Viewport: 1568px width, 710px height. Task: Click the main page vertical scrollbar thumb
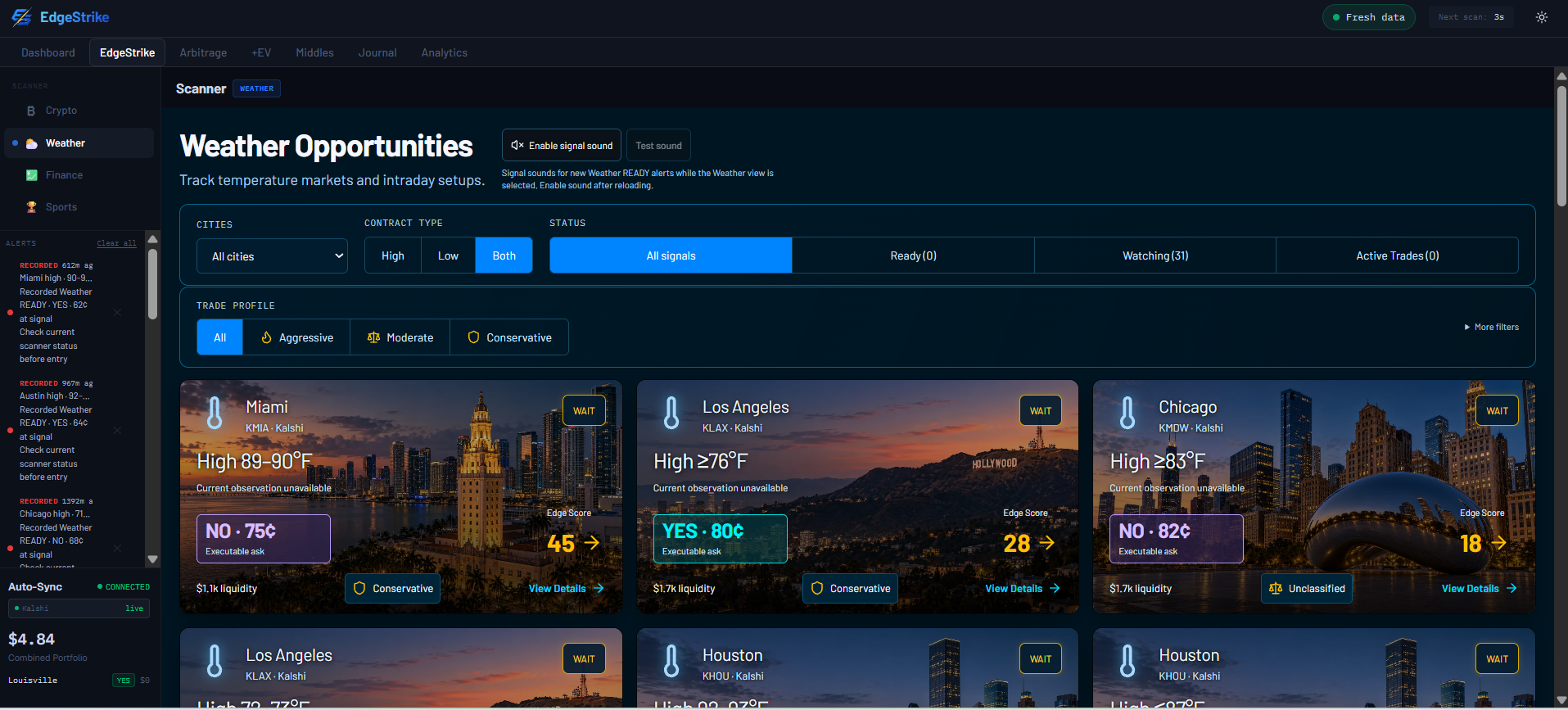pos(1561,145)
